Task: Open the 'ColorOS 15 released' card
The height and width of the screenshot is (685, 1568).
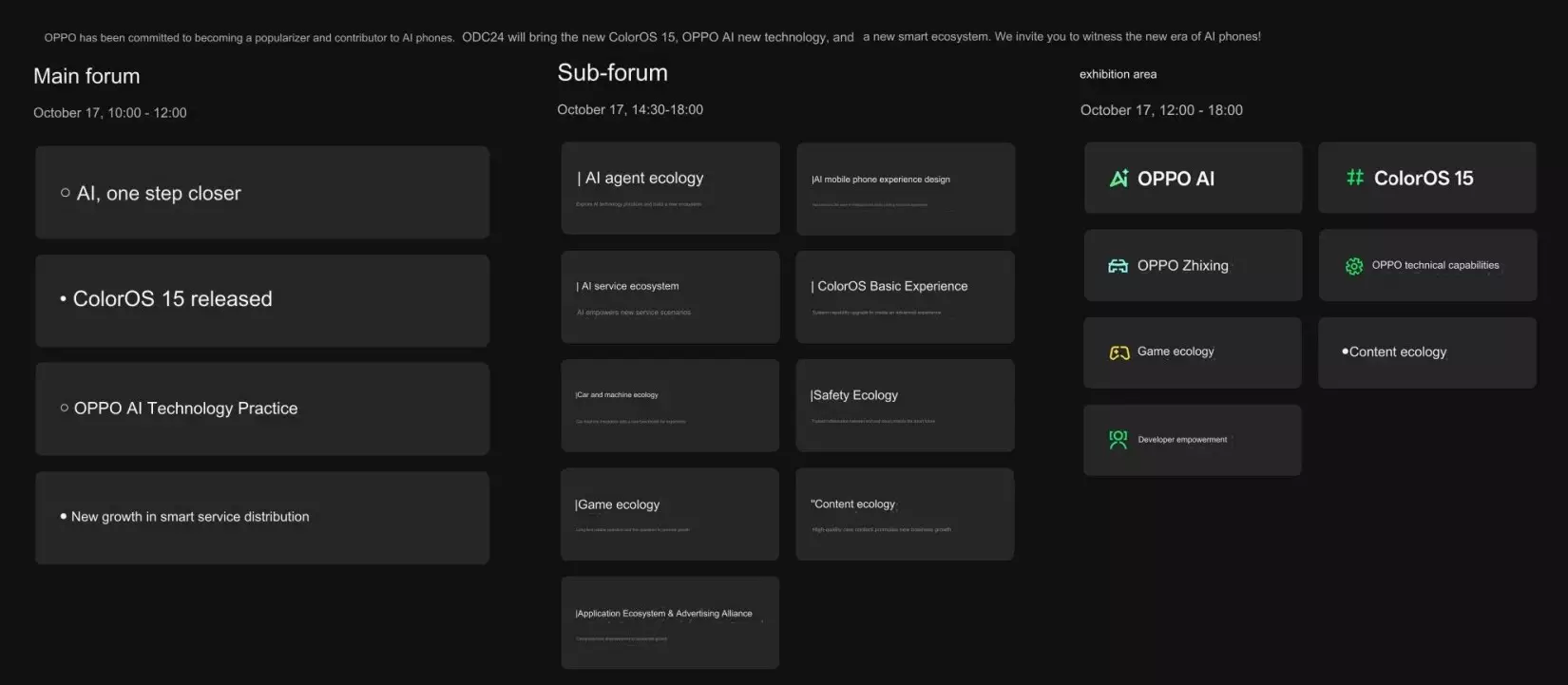Action: [x=262, y=300]
